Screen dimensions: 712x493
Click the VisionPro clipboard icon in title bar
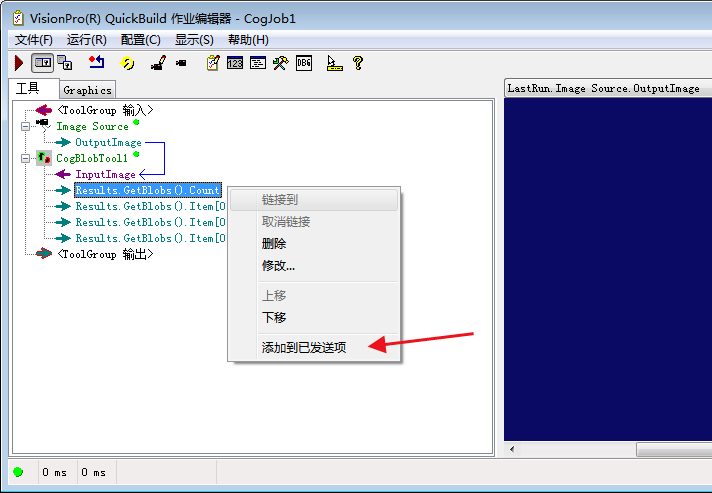pyautogui.click(x=18, y=19)
